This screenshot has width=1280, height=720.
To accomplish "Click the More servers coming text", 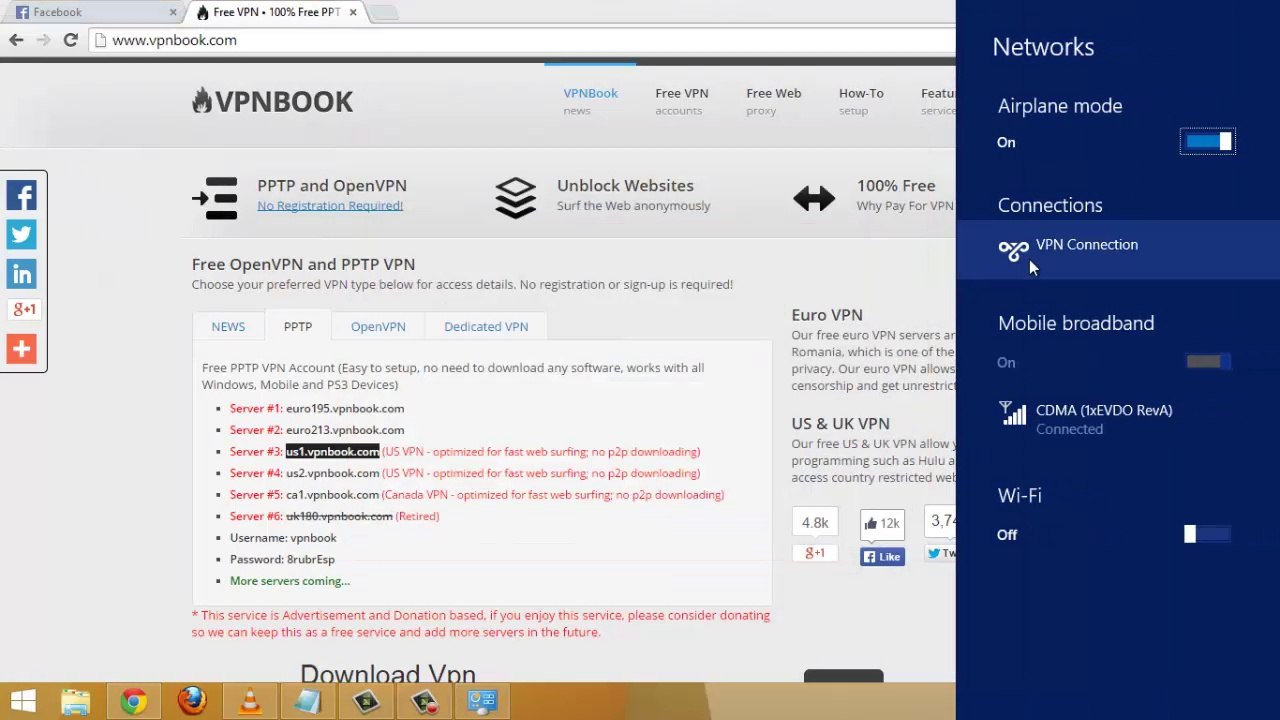I will 290,581.
